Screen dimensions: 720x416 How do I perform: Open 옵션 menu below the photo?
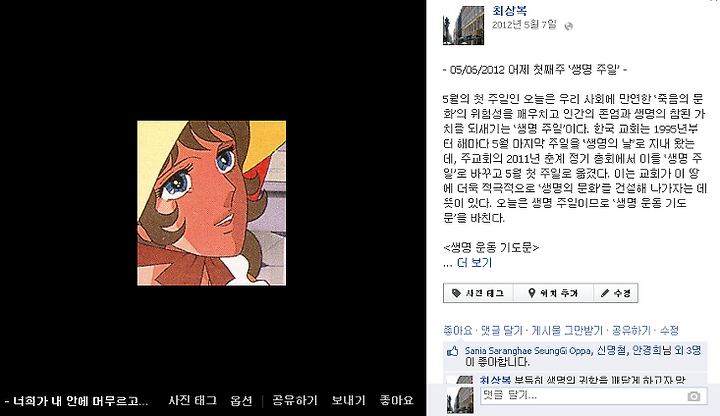coord(241,400)
